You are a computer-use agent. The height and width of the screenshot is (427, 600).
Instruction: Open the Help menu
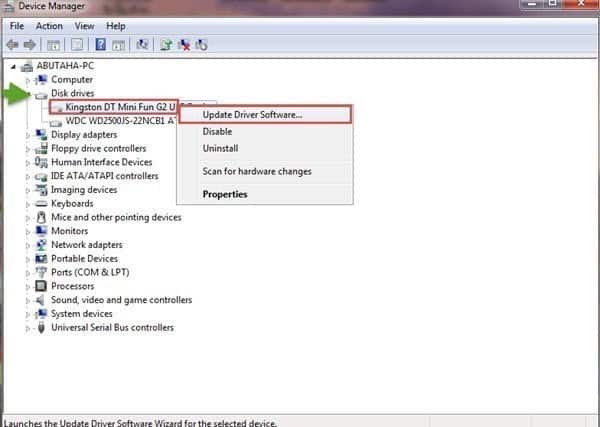116,26
